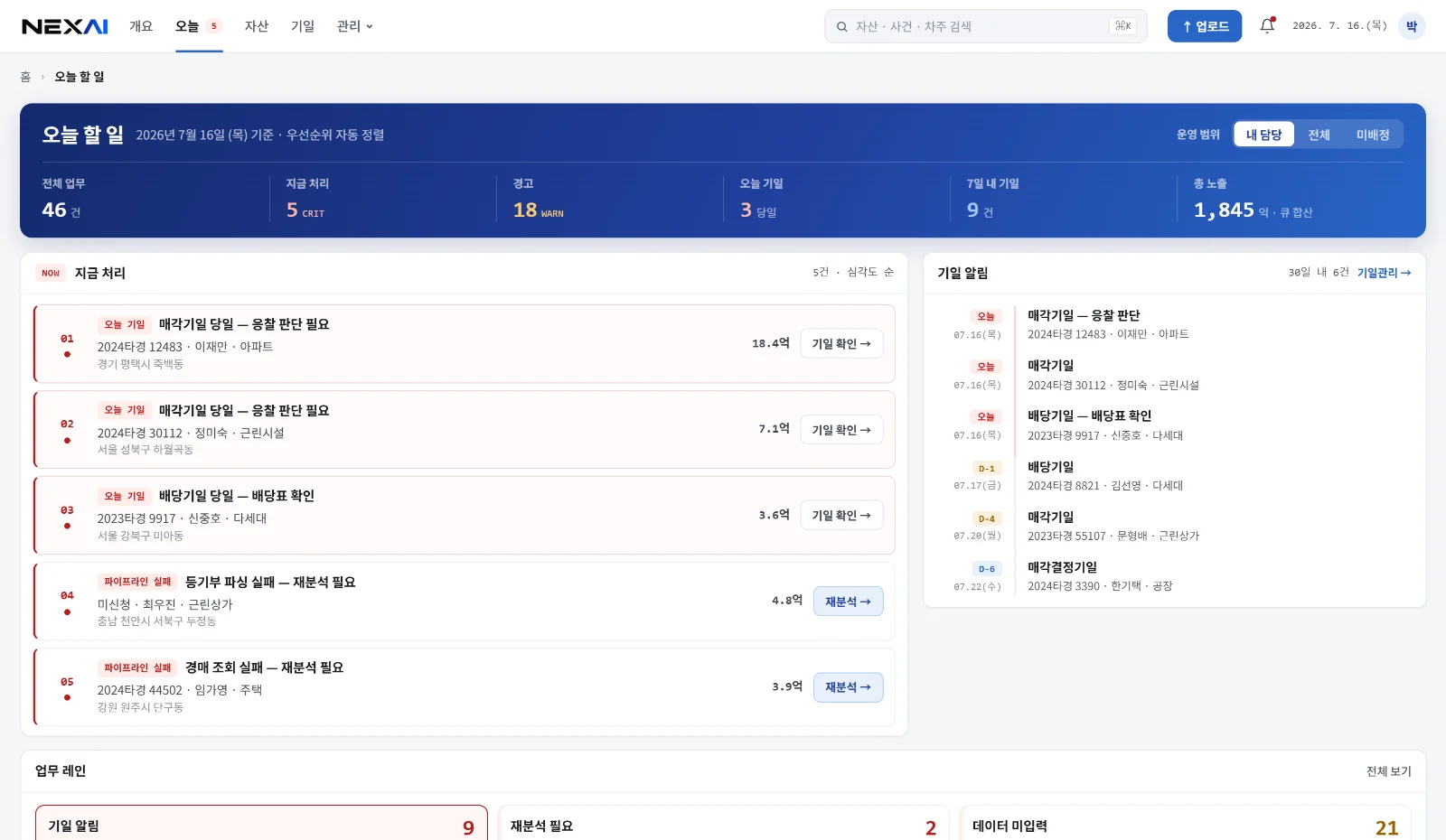Open task 04 등기부 파싱 실패 title

pyautogui.click(x=270, y=583)
